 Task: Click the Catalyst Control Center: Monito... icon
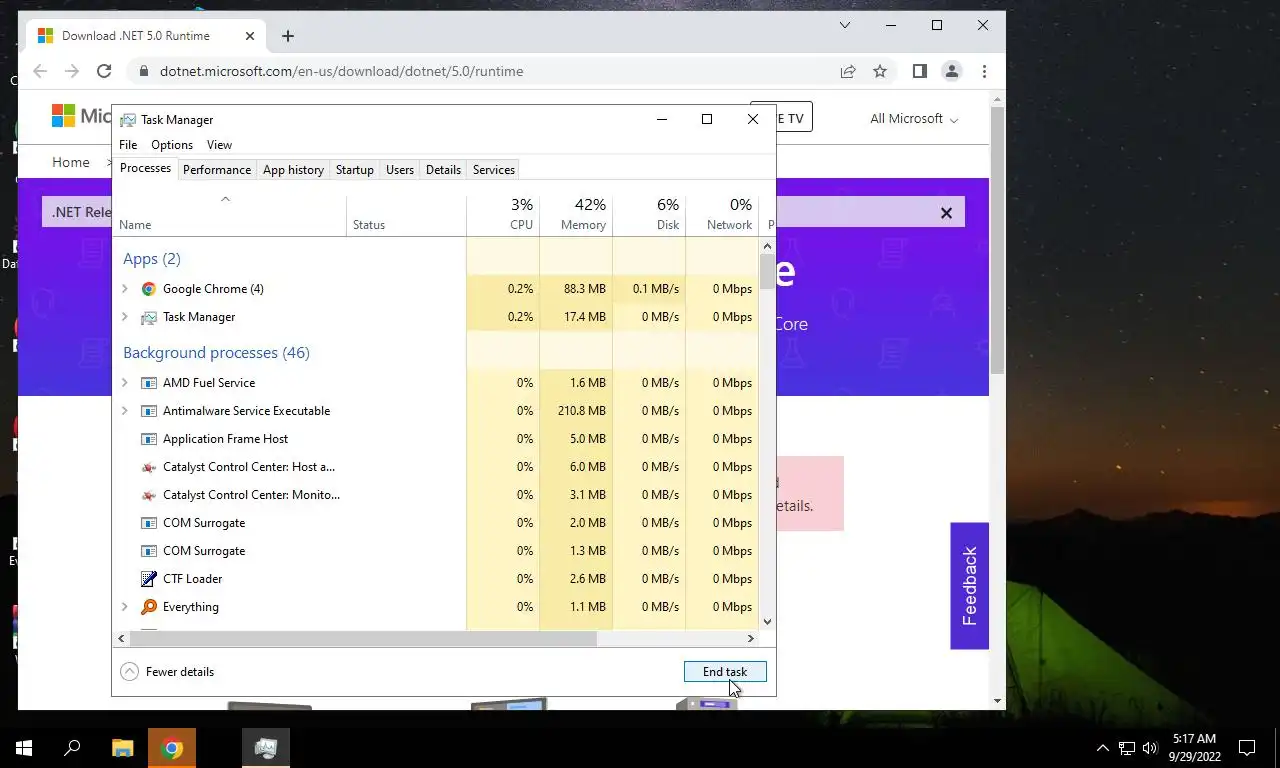(x=149, y=495)
